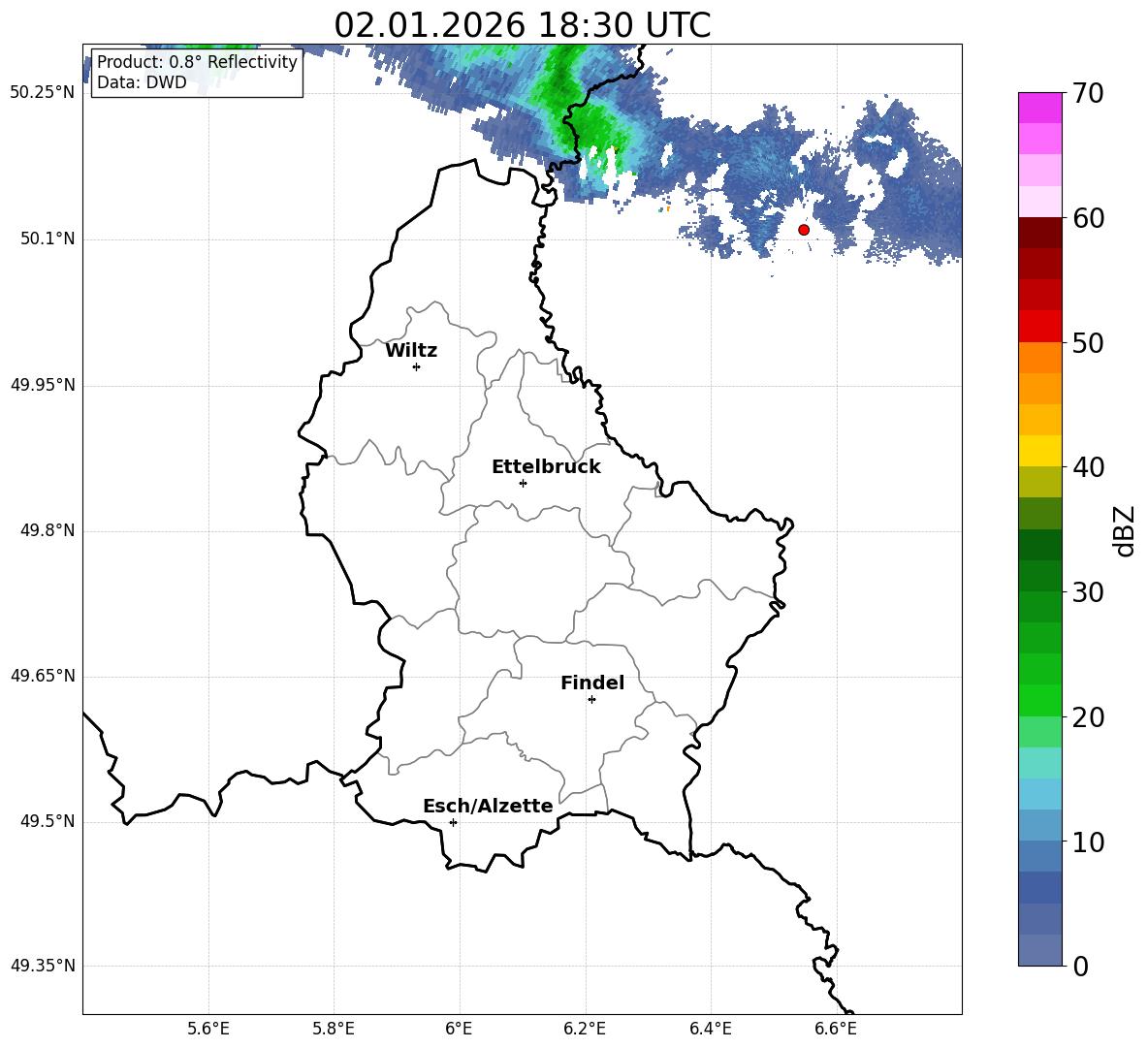Select the Esch/Alzette city label

[x=488, y=806]
